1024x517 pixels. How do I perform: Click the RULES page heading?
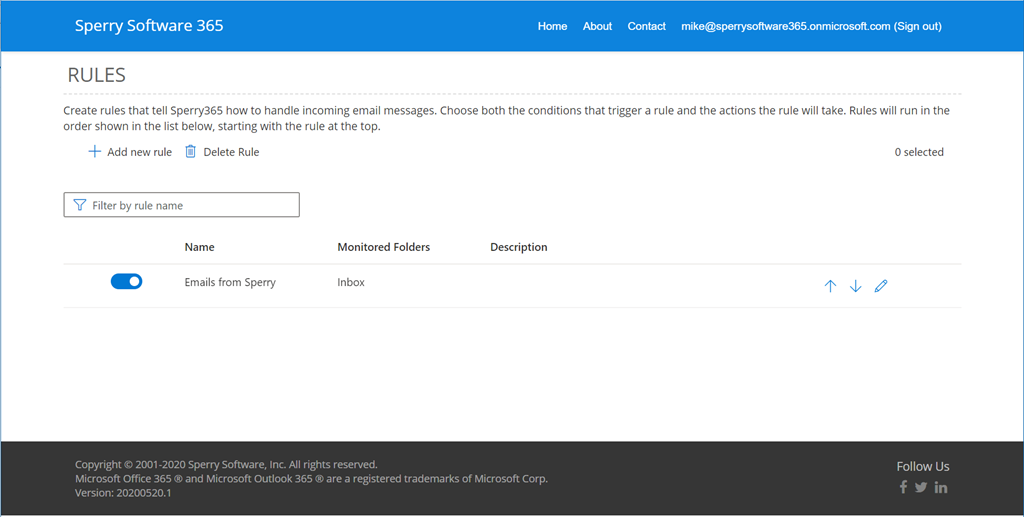(x=97, y=74)
